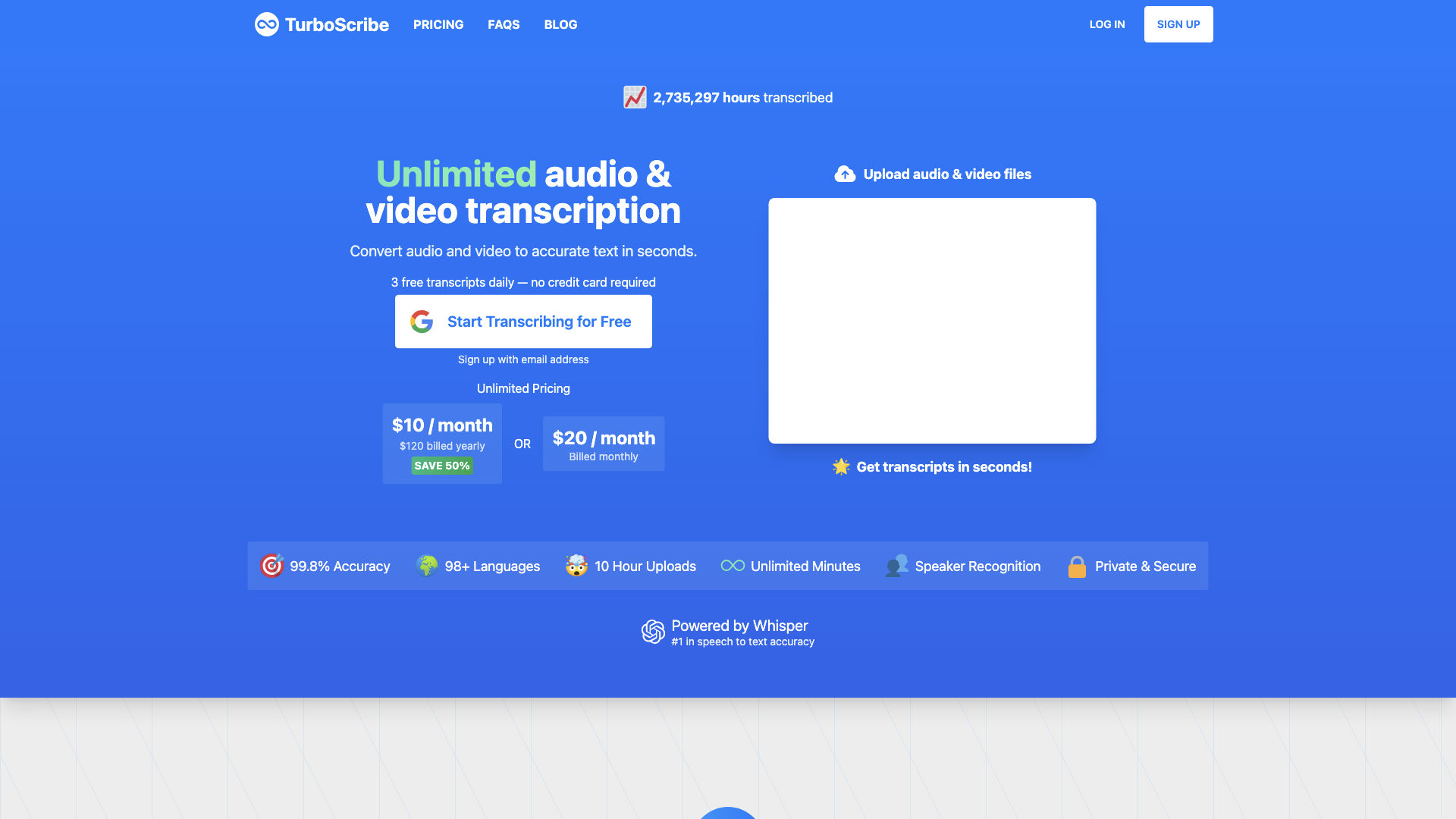The height and width of the screenshot is (819, 1456).
Task: Click the 10 hour uploads monster icon
Action: click(x=576, y=566)
